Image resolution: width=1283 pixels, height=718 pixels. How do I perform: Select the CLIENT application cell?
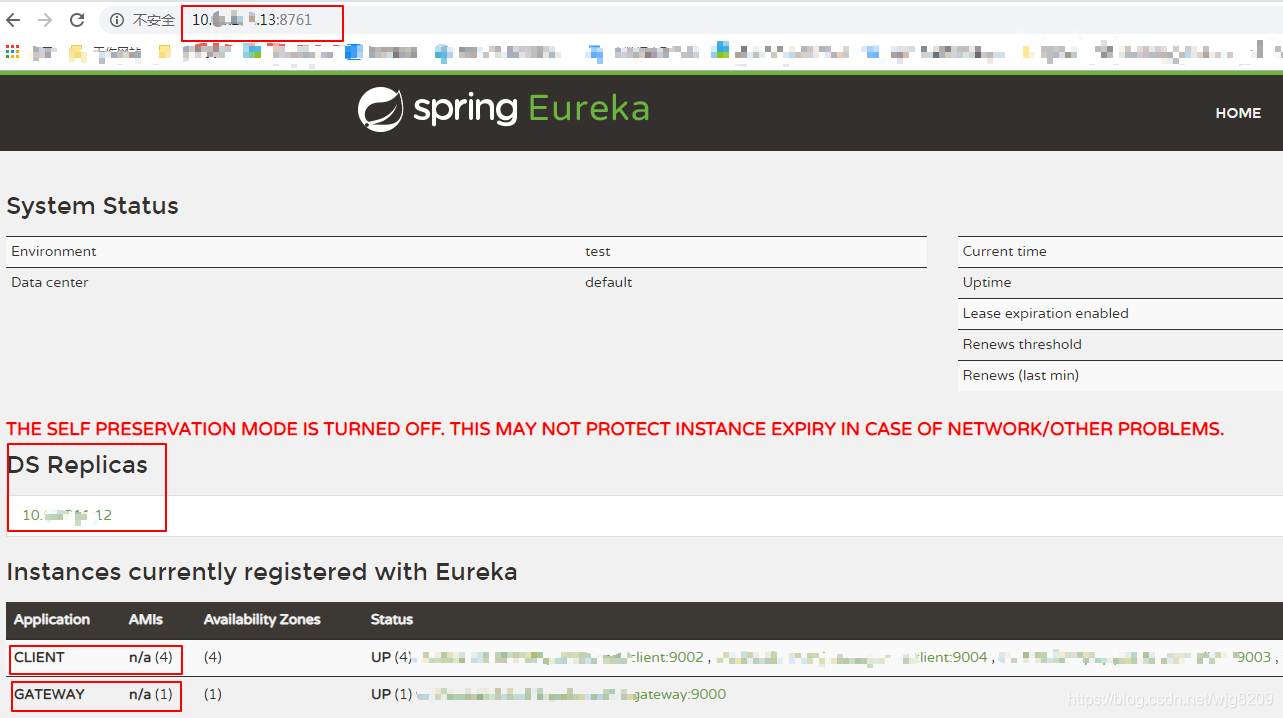(39, 657)
